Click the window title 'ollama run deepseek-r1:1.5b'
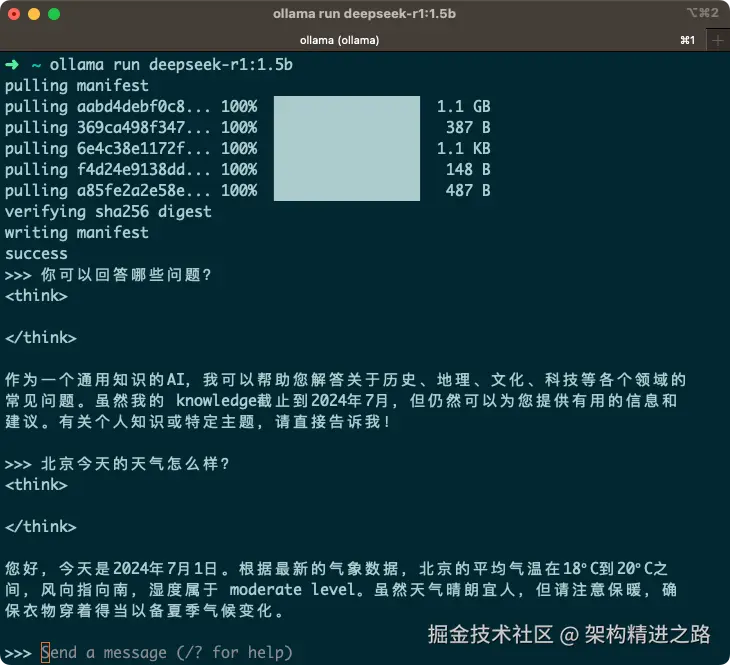The height and width of the screenshot is (665, 730). [x=364, y=14]
